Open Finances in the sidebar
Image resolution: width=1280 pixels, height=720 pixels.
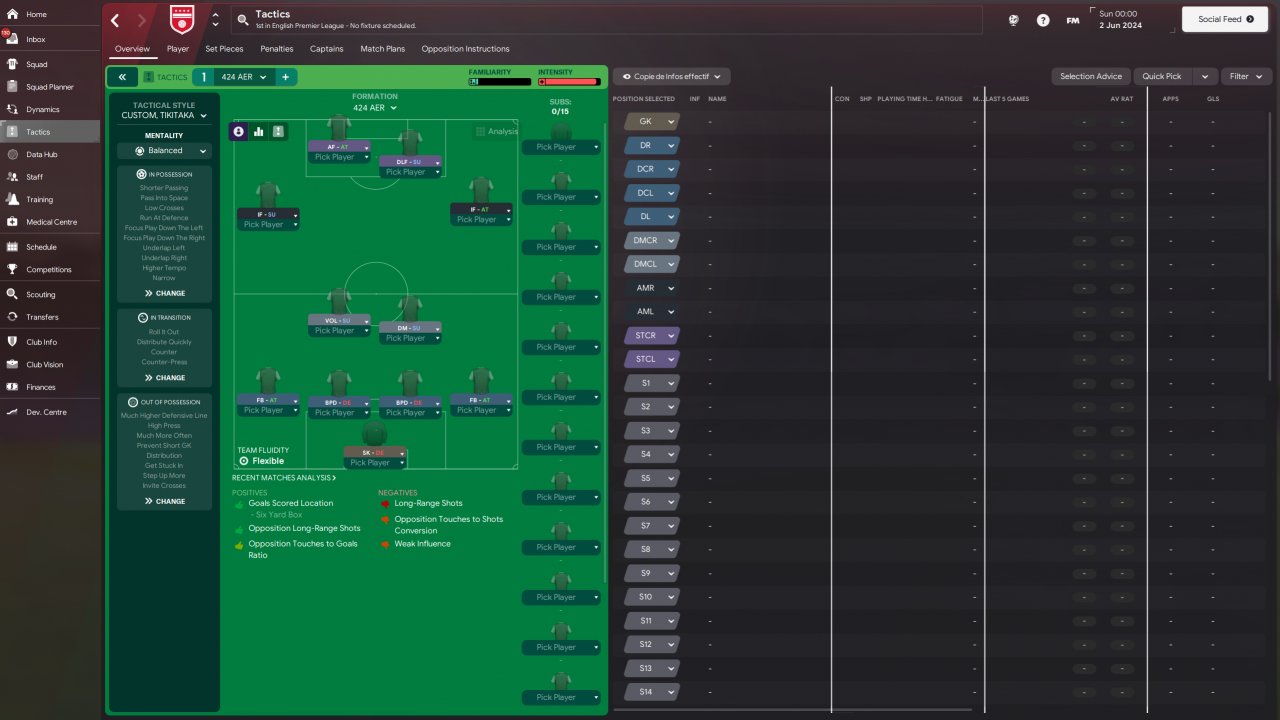tap(50, 387)
